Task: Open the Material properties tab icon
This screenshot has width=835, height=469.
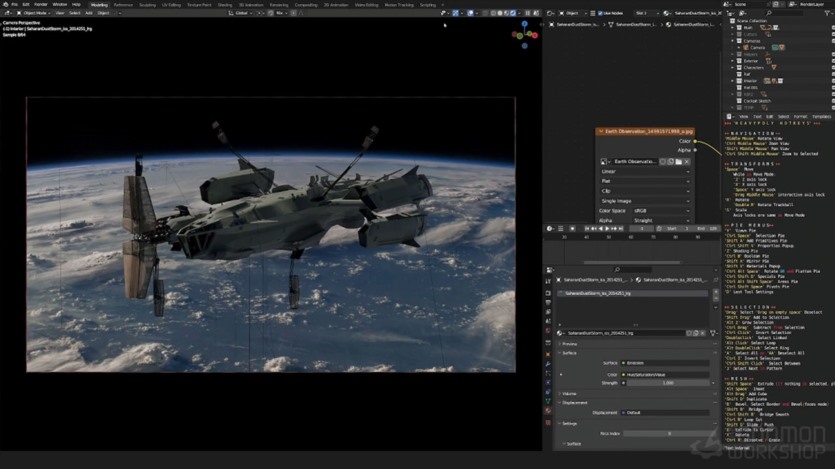Action: pos(548,410)
